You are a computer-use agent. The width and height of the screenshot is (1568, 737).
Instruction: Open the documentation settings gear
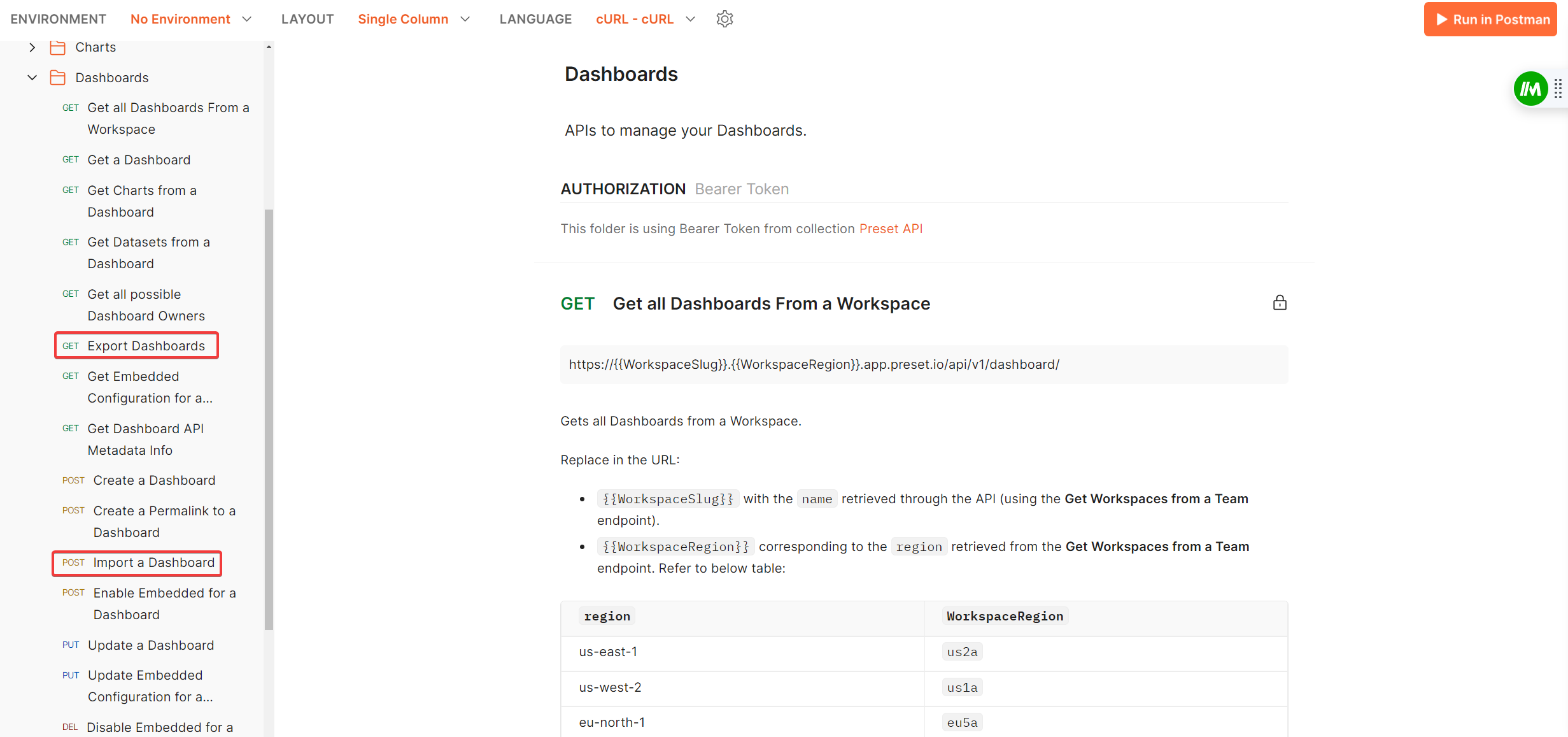pyautogui.click(x=724, y=19)
